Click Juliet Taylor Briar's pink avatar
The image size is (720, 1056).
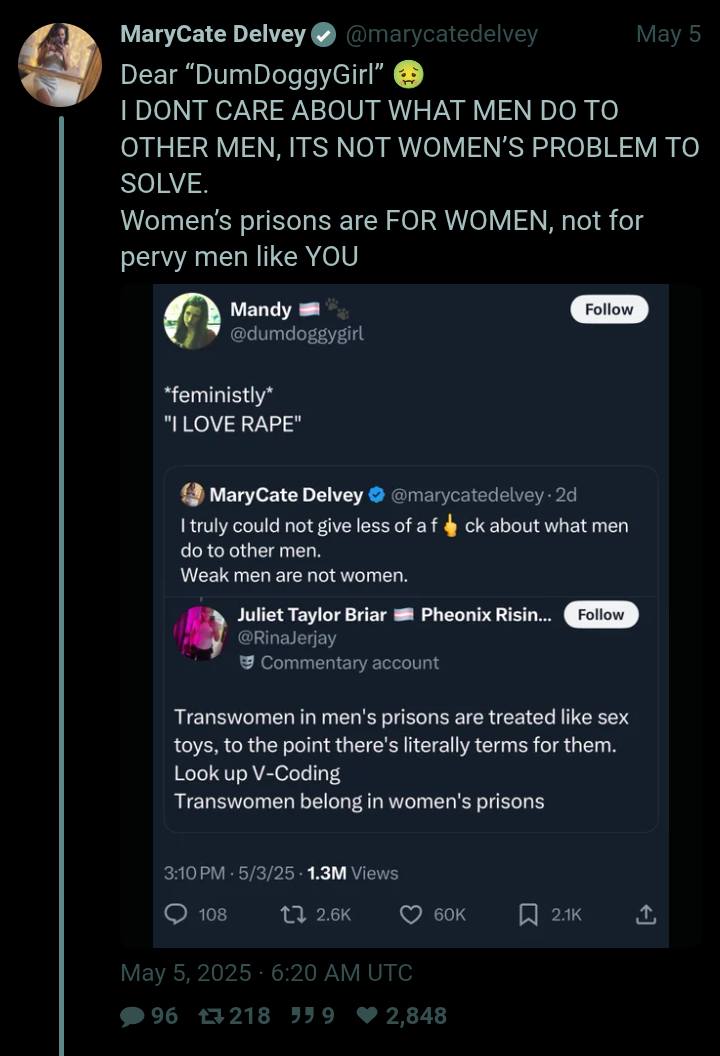click(200, 633)
